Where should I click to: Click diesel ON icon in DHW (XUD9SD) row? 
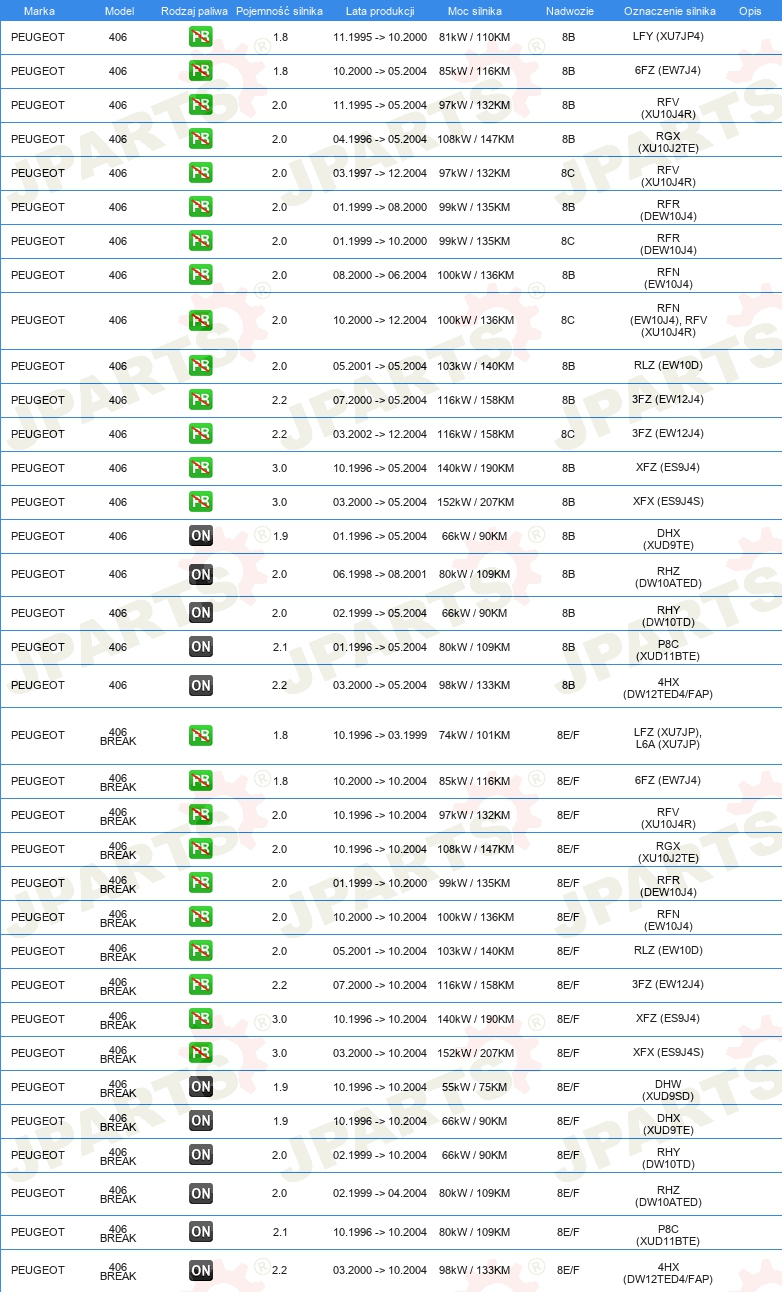pyautogui.click(x=200, y=1087)
